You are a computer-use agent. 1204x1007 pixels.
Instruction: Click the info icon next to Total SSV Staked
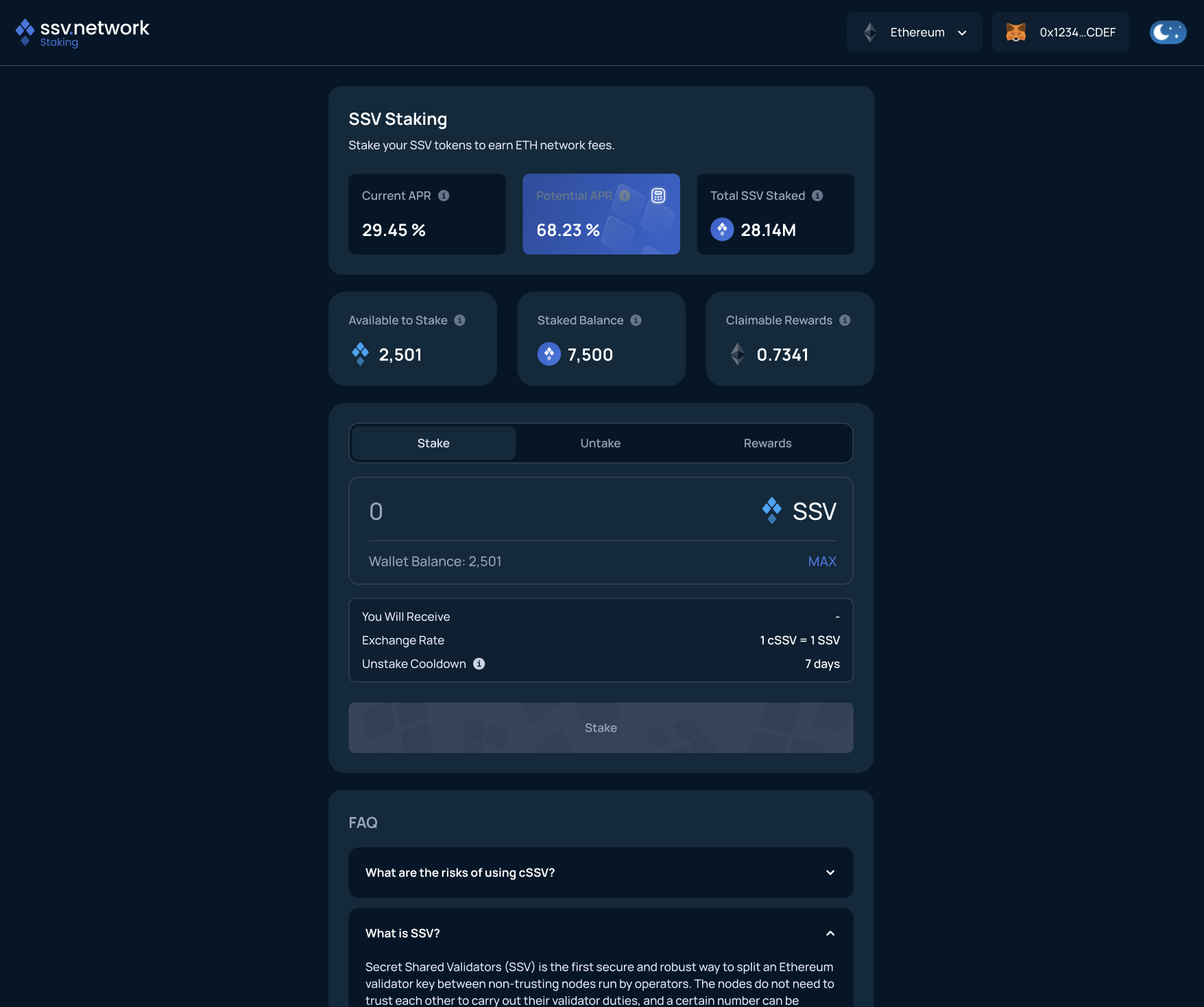[817, 196]
